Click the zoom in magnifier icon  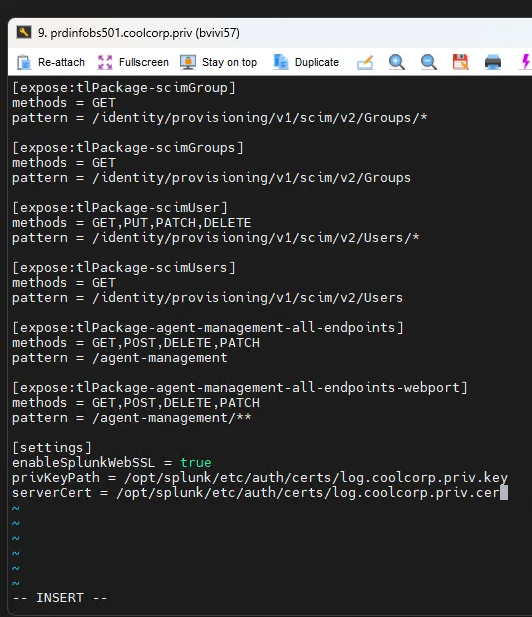397,62
